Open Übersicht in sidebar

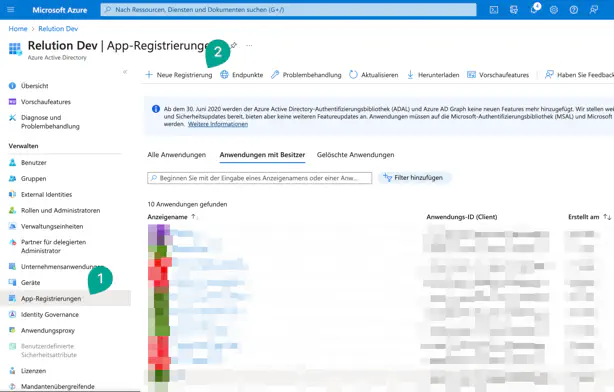(x=29, y=86)
